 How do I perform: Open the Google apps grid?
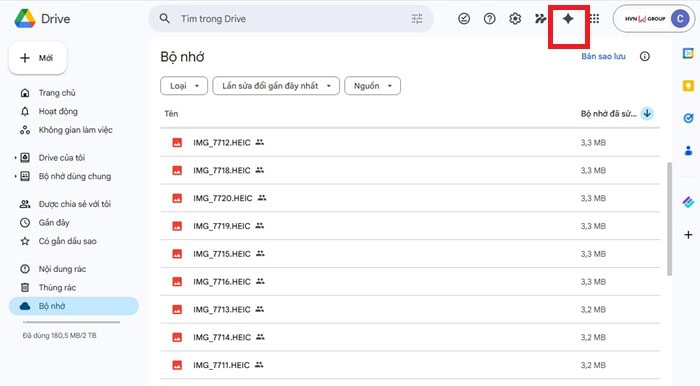click(594, 19)
